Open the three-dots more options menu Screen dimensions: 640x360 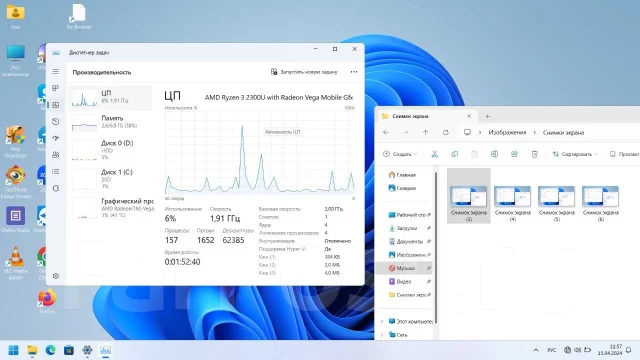pyautogui.click(x=354, y=72)
